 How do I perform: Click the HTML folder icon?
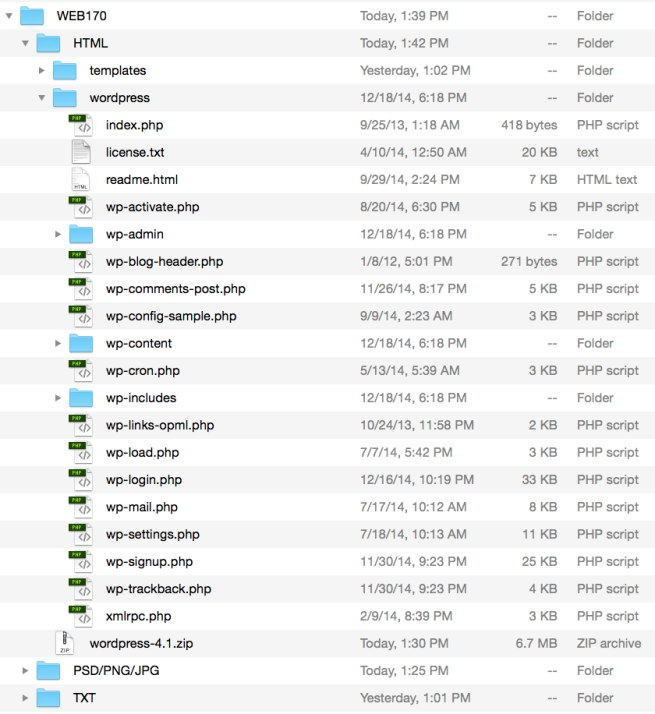(x=48, y=43)
